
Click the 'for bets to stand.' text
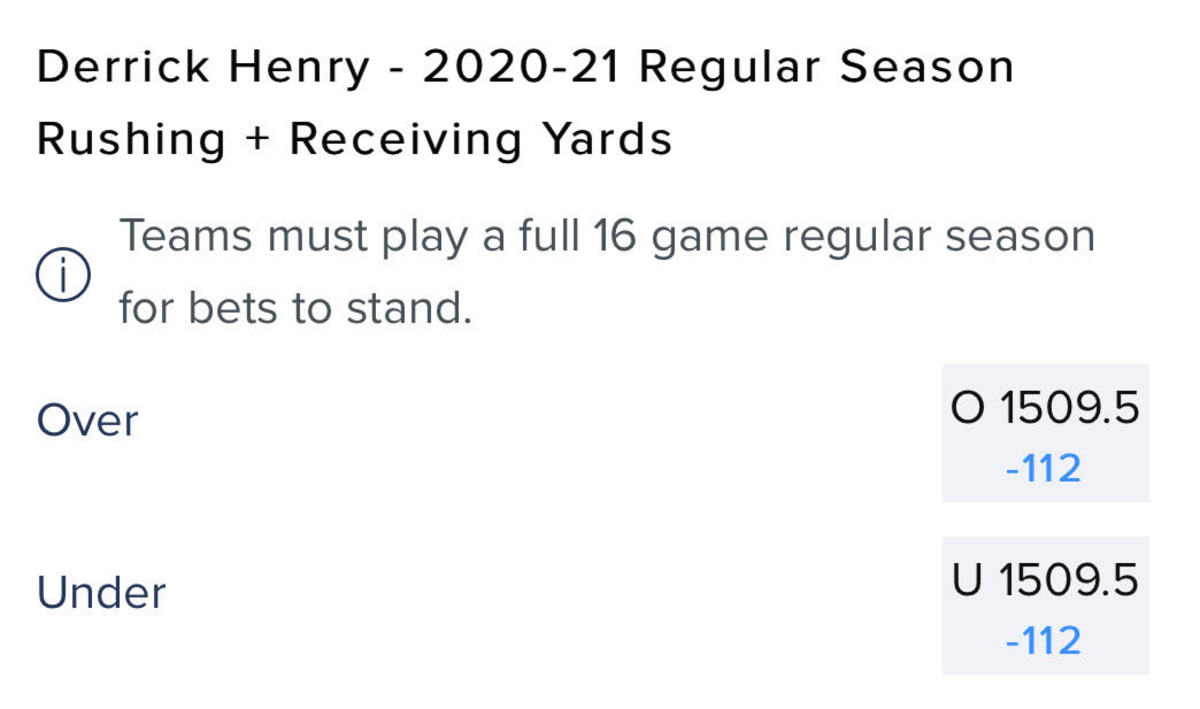coord(294,309)
